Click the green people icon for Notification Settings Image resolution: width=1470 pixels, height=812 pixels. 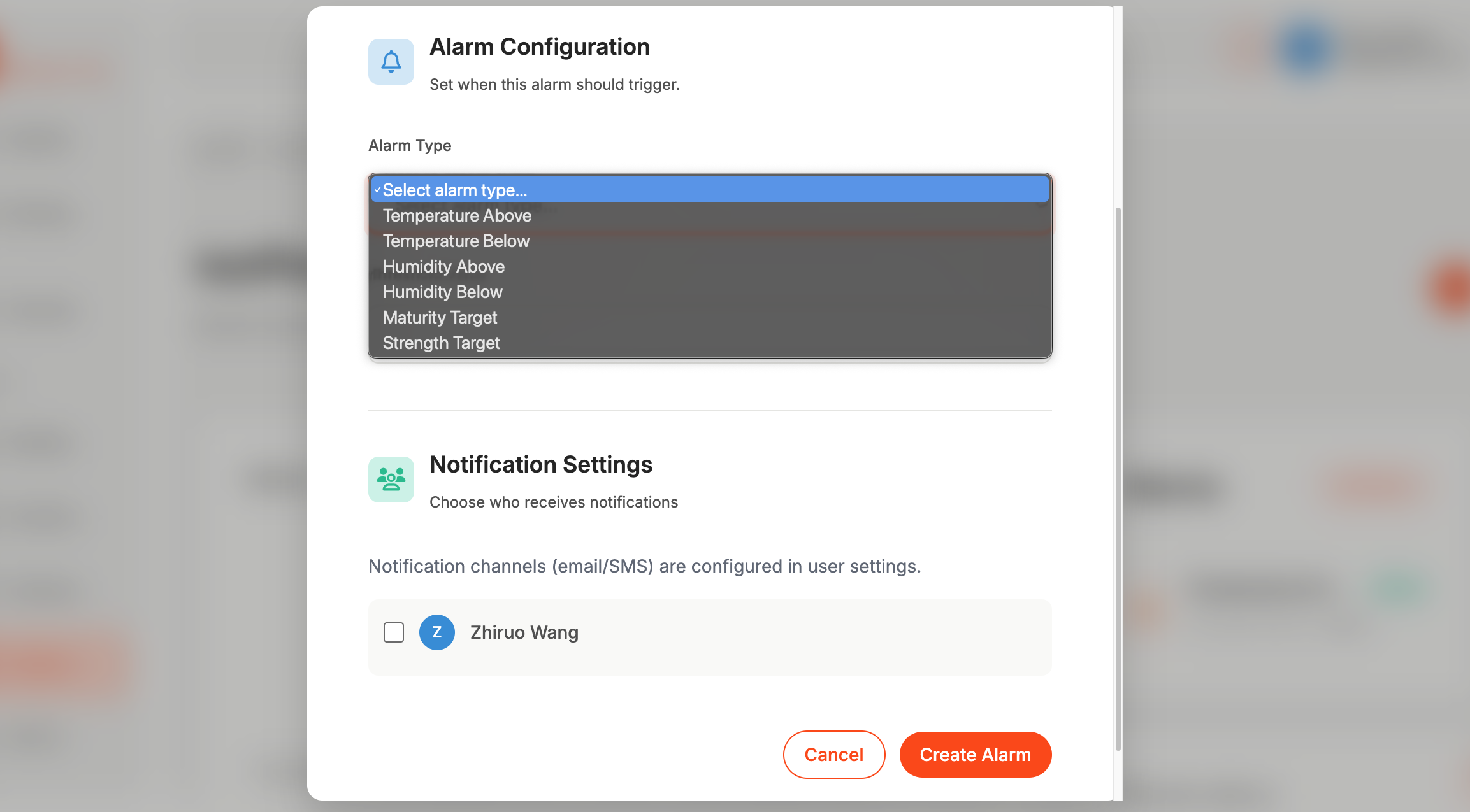click(x=391, y=480)
